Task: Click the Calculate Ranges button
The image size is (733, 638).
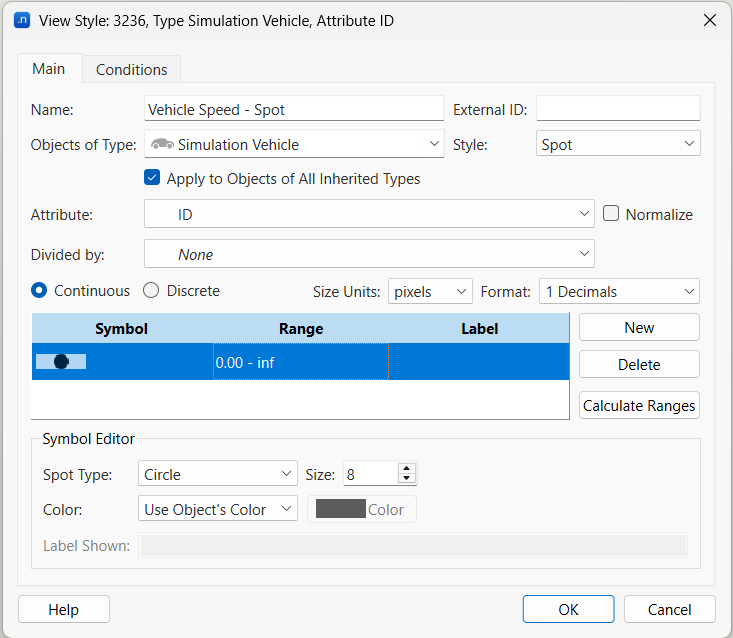Action: pyautogui.click(x=639, y=406)
